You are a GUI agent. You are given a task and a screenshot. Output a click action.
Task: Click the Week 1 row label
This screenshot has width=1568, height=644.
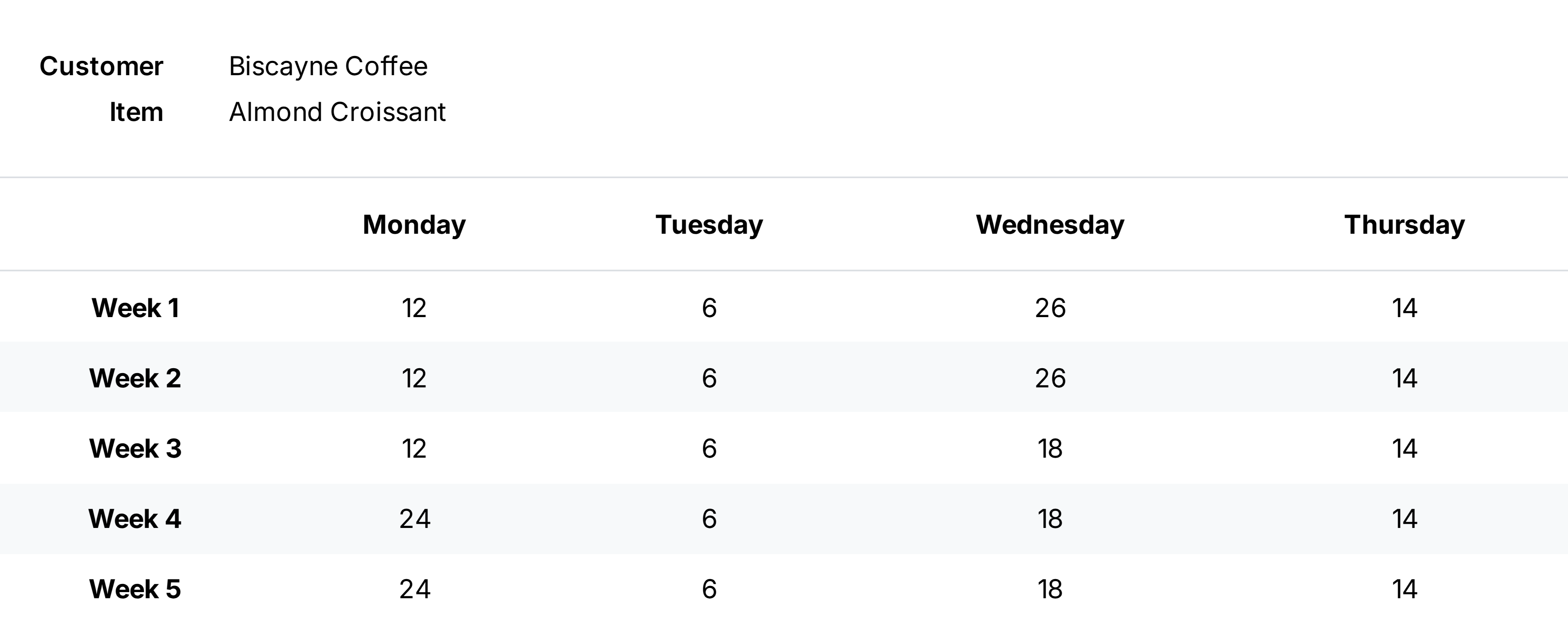[x=135, y=308]
